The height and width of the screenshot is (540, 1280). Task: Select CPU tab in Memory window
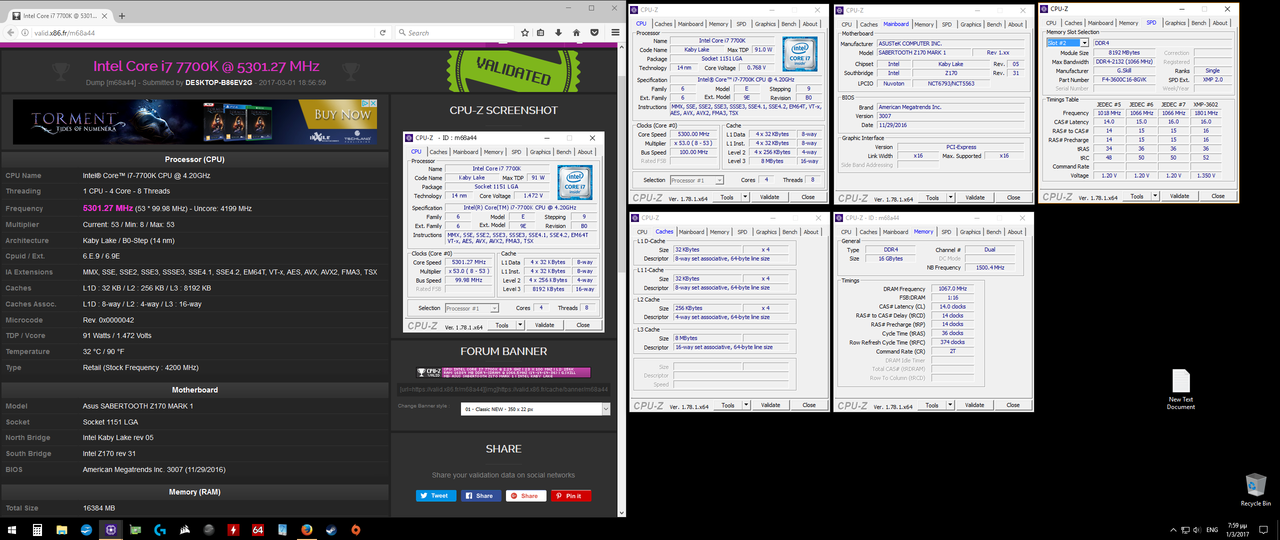coord(847,232)
